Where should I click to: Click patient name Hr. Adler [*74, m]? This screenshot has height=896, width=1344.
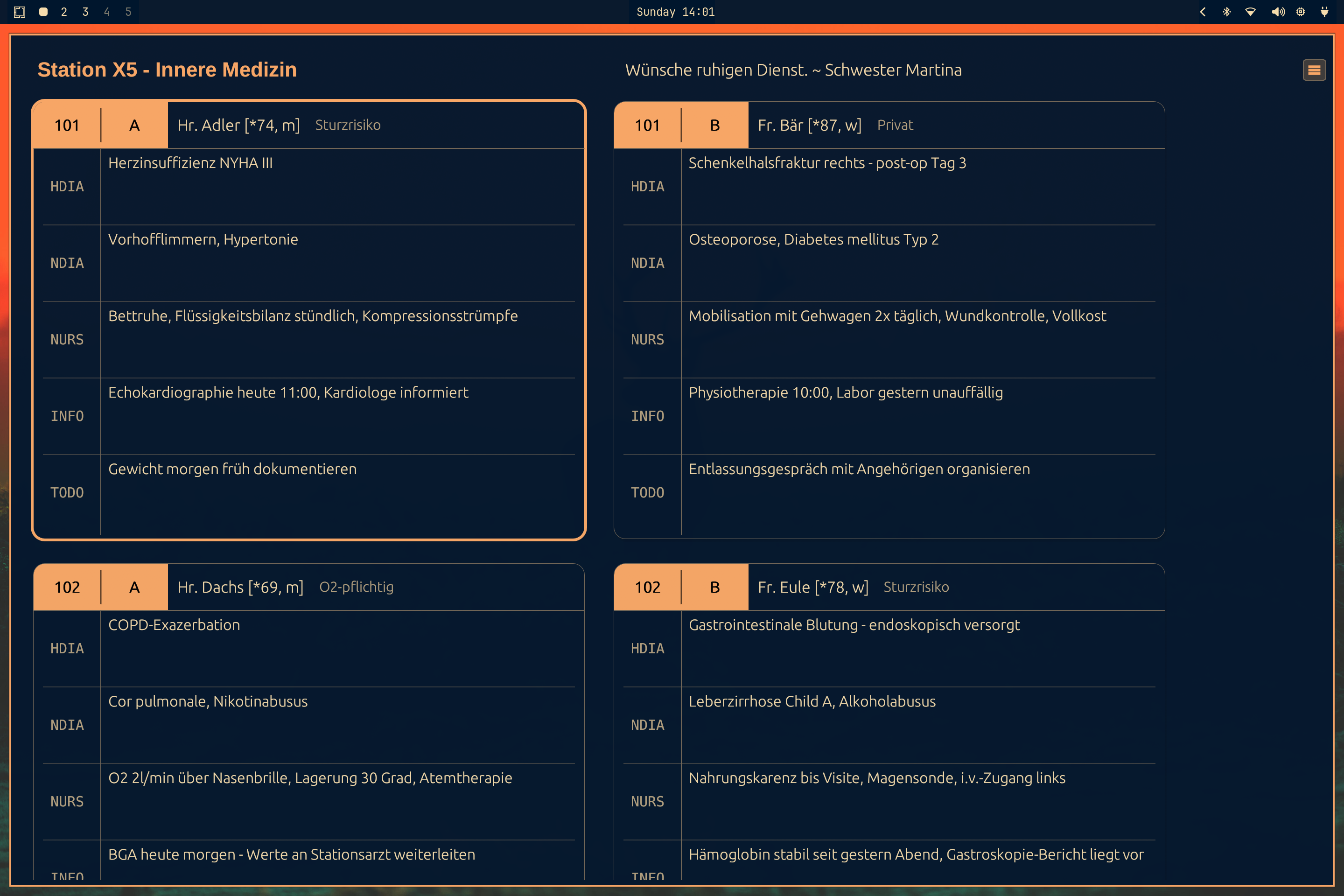[238, 125]
